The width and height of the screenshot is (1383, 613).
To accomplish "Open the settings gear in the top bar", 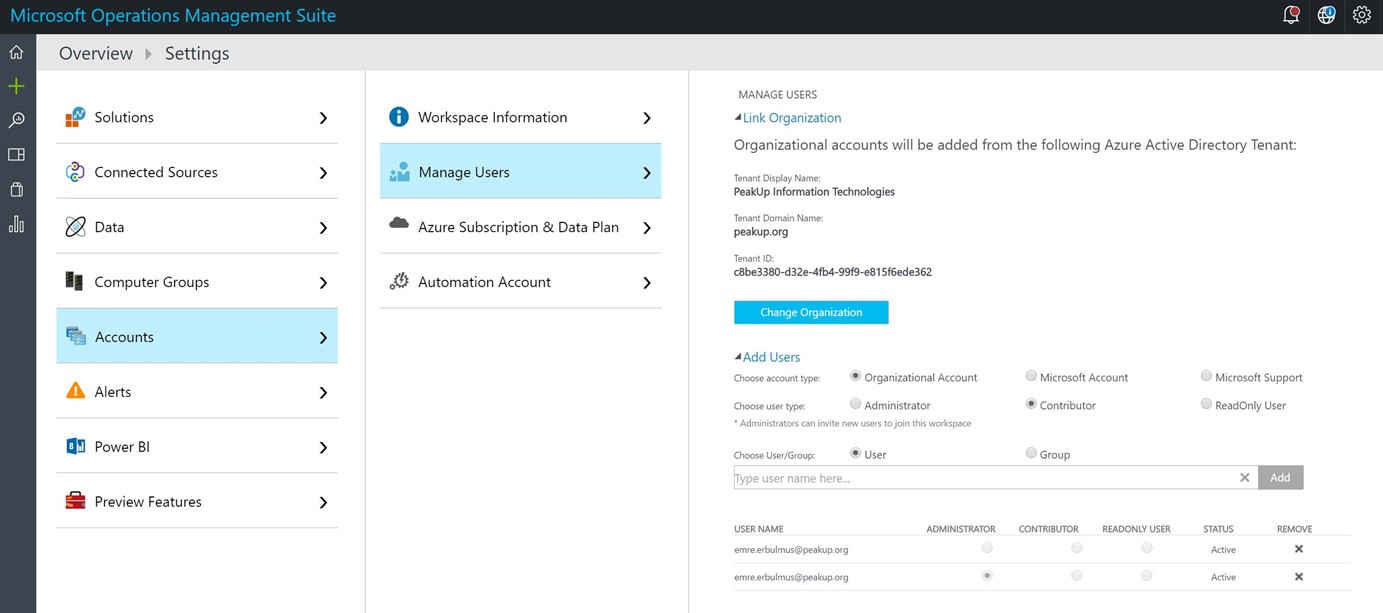I will [x=1361, y=16].
